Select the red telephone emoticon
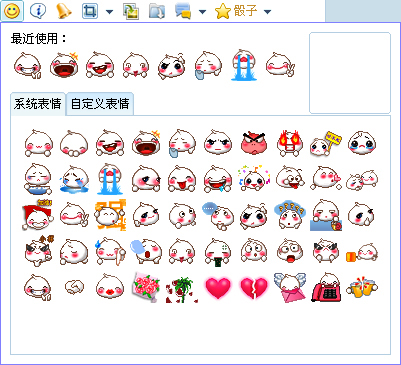 coord(326,287)
